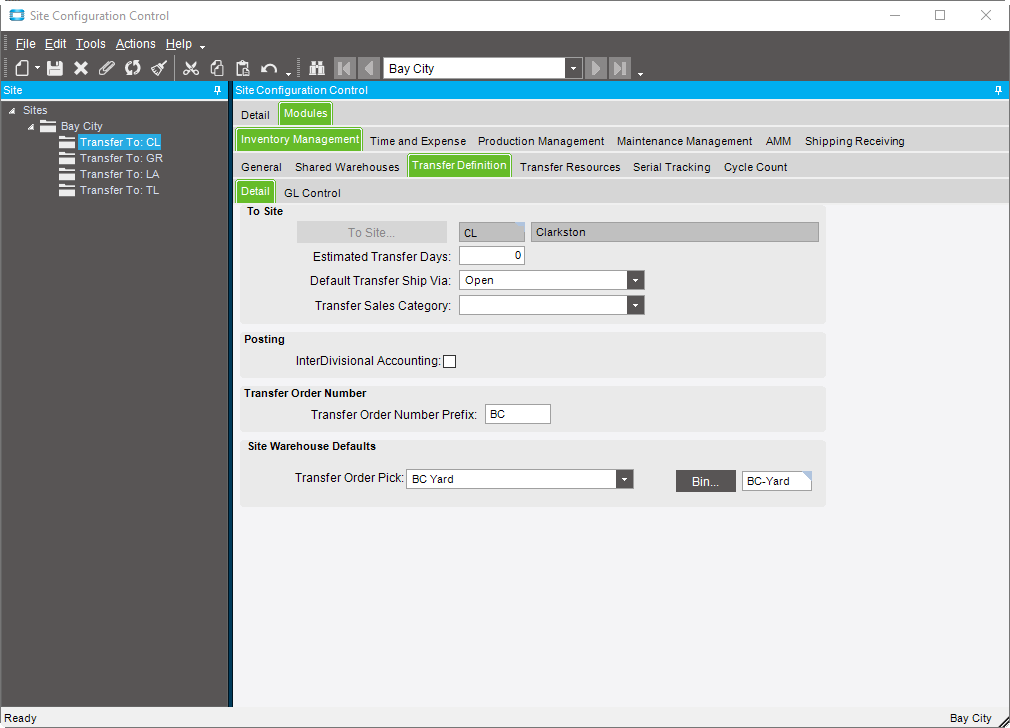Click the Undo arrow icon
1010x728 pixels.
[269, 68]
